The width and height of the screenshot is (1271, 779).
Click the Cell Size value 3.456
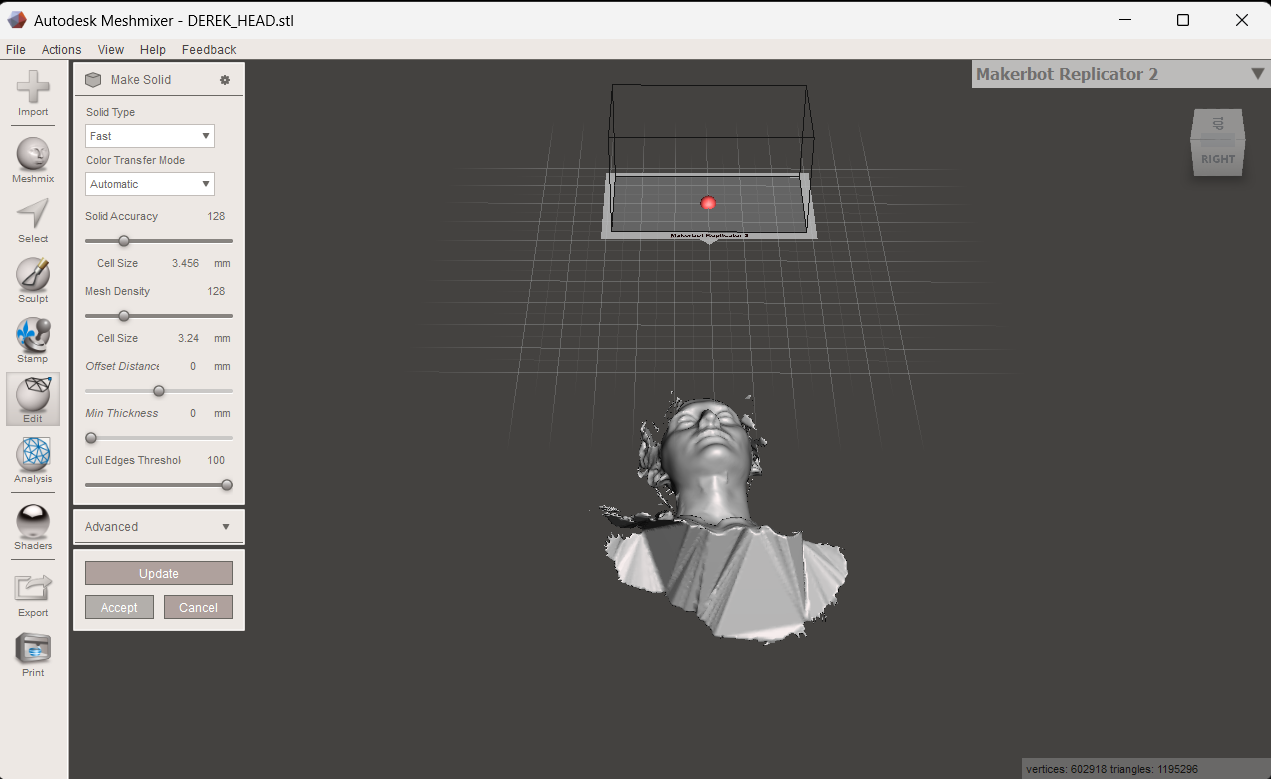pos(186,263)
